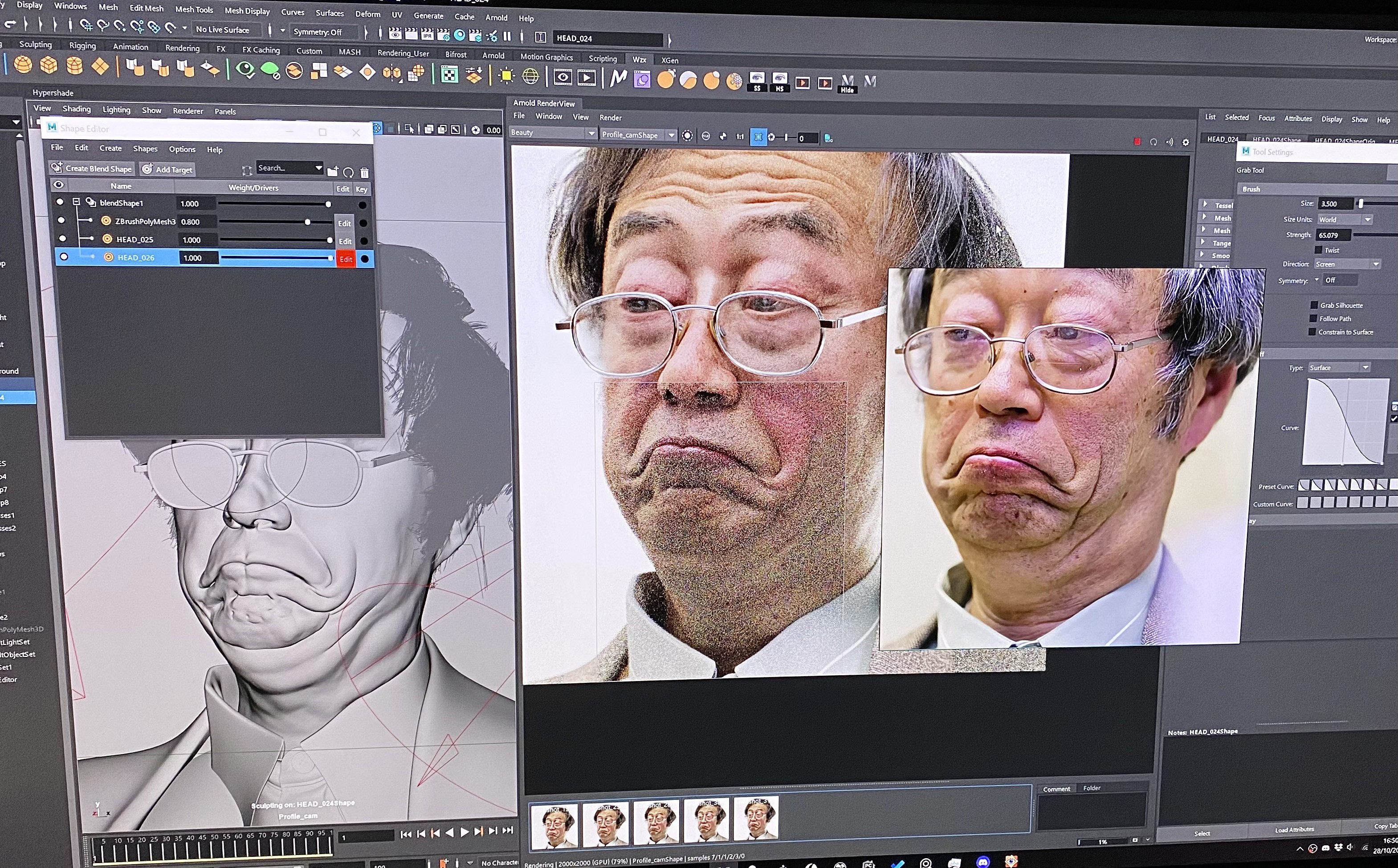Image resolution: width=1398 pixels, height=868 pixels.
Task: Click the yellow light shelf icon
Action: click(x=506, y=76)
